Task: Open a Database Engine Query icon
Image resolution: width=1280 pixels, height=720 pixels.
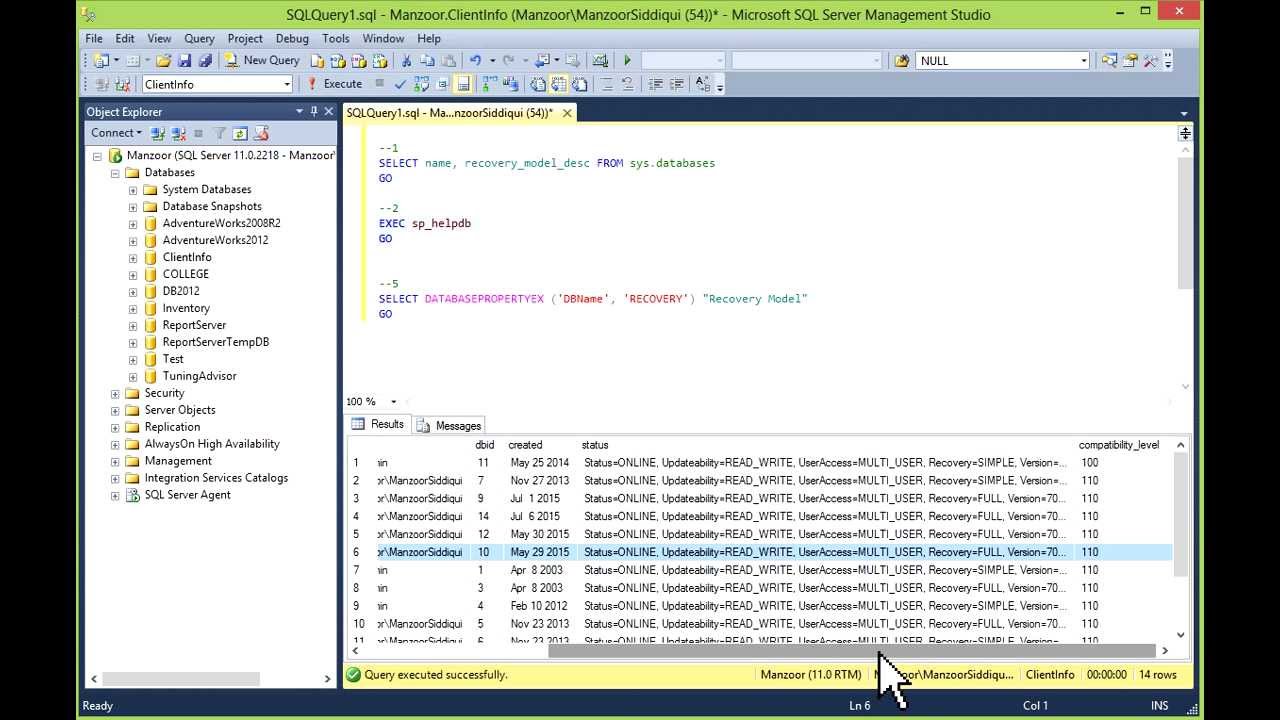Action: pos(317,60)
